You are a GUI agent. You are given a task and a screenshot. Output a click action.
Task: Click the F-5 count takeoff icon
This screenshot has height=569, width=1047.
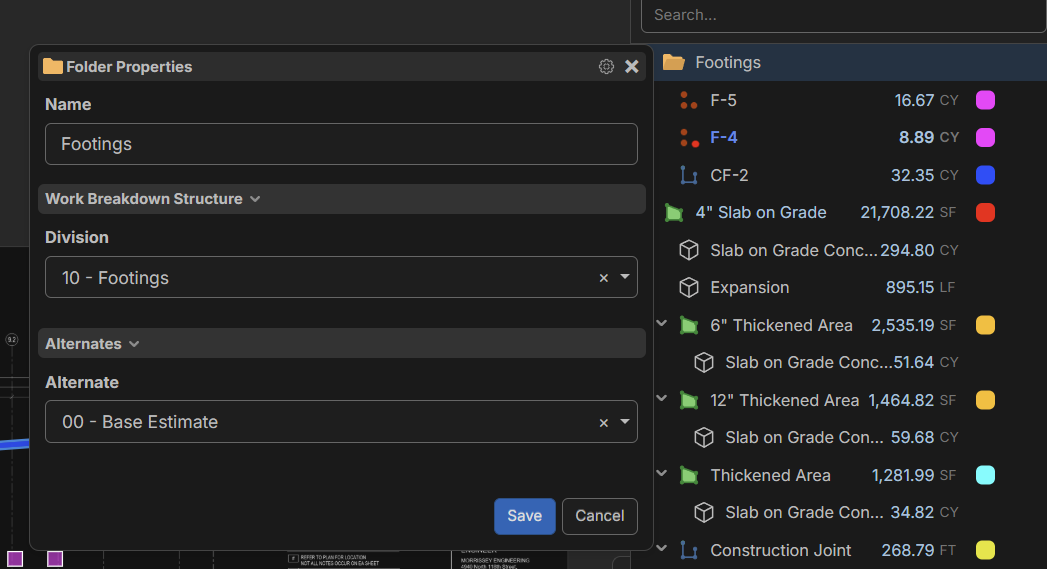coord(688,100)
